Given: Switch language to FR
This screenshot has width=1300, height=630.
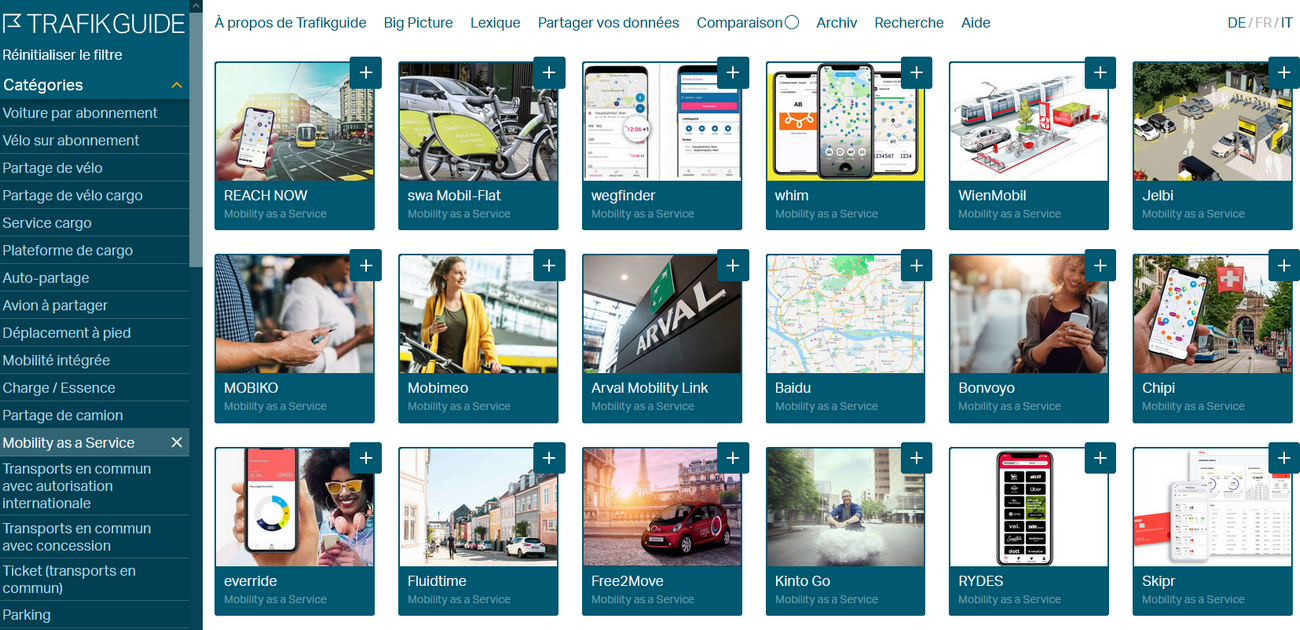Looking at the screenshot, I should coord(1264,22).
